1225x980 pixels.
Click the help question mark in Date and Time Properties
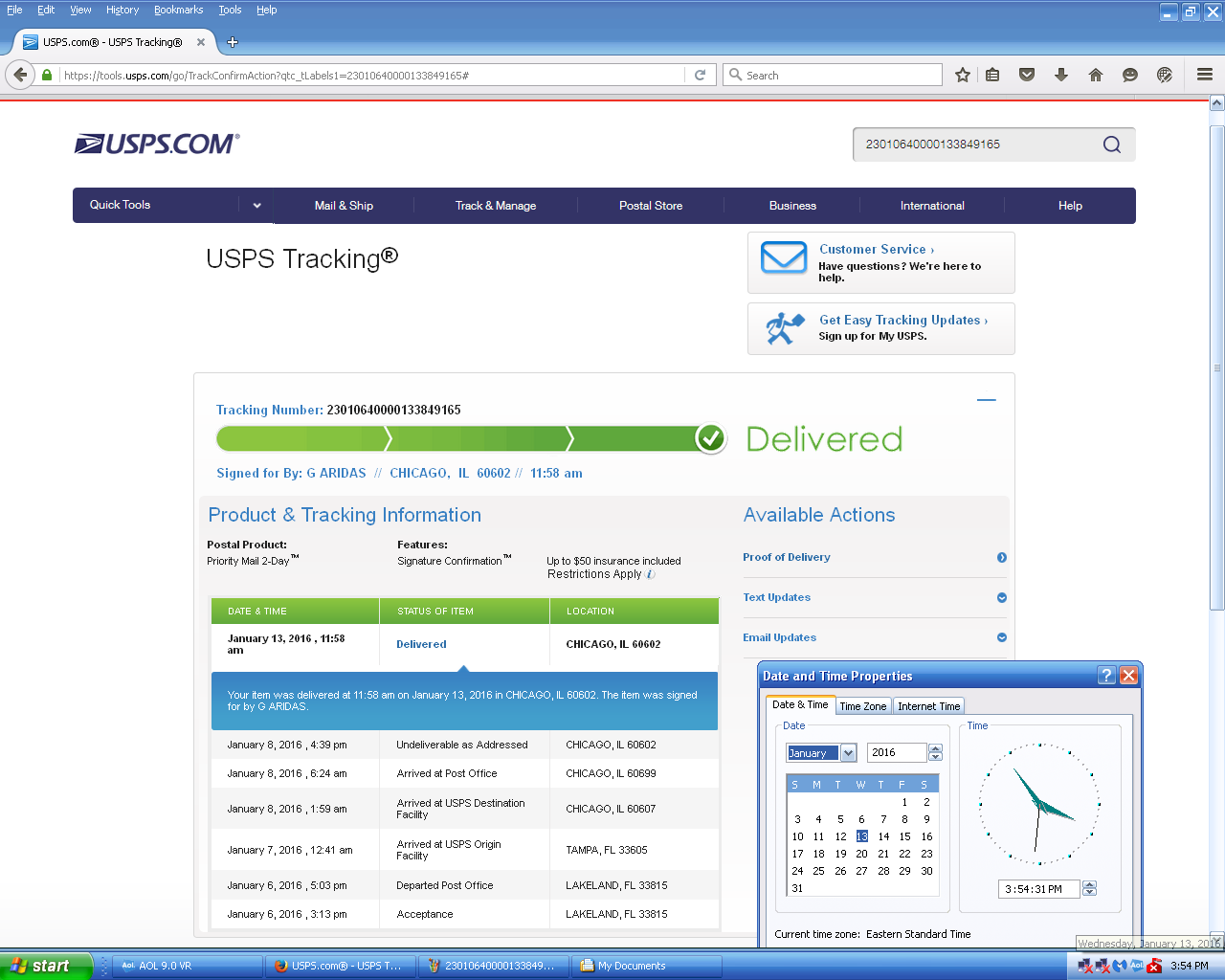1106,676
